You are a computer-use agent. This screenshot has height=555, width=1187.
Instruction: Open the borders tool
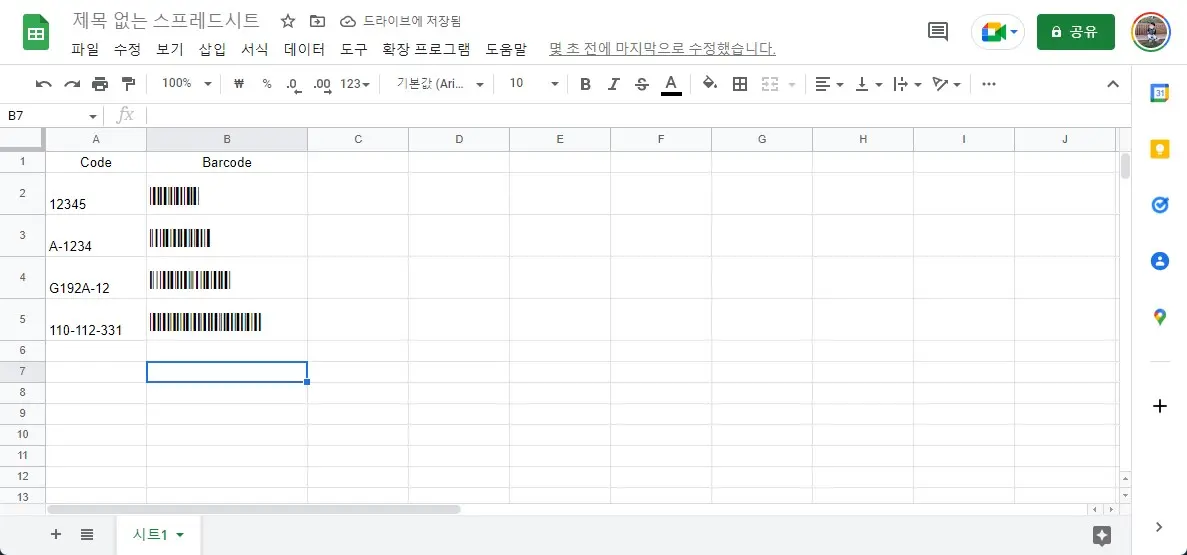[740, 84]
